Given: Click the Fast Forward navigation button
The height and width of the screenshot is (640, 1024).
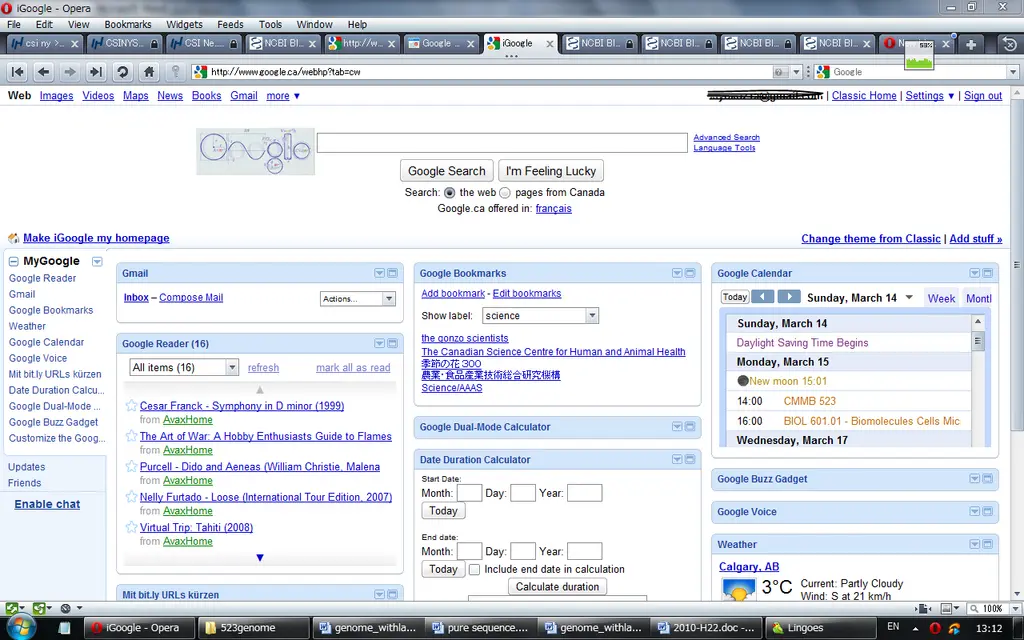Looking at the screenshot, I should (x=96, y=72).
